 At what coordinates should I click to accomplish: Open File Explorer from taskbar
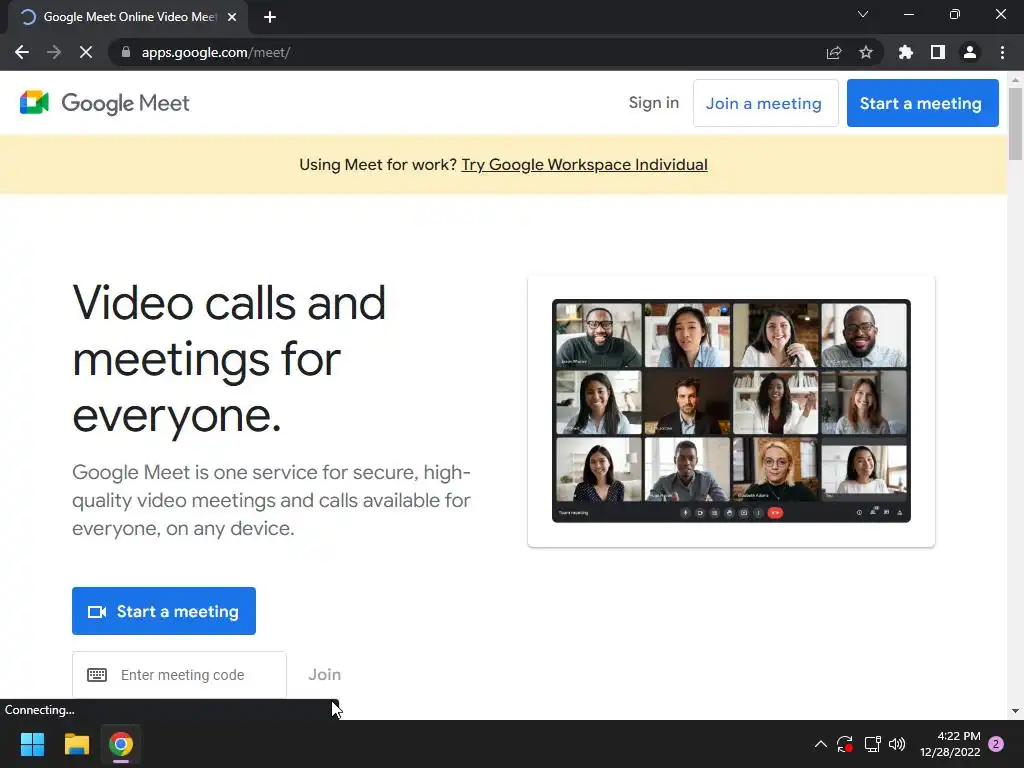[76, 744]
